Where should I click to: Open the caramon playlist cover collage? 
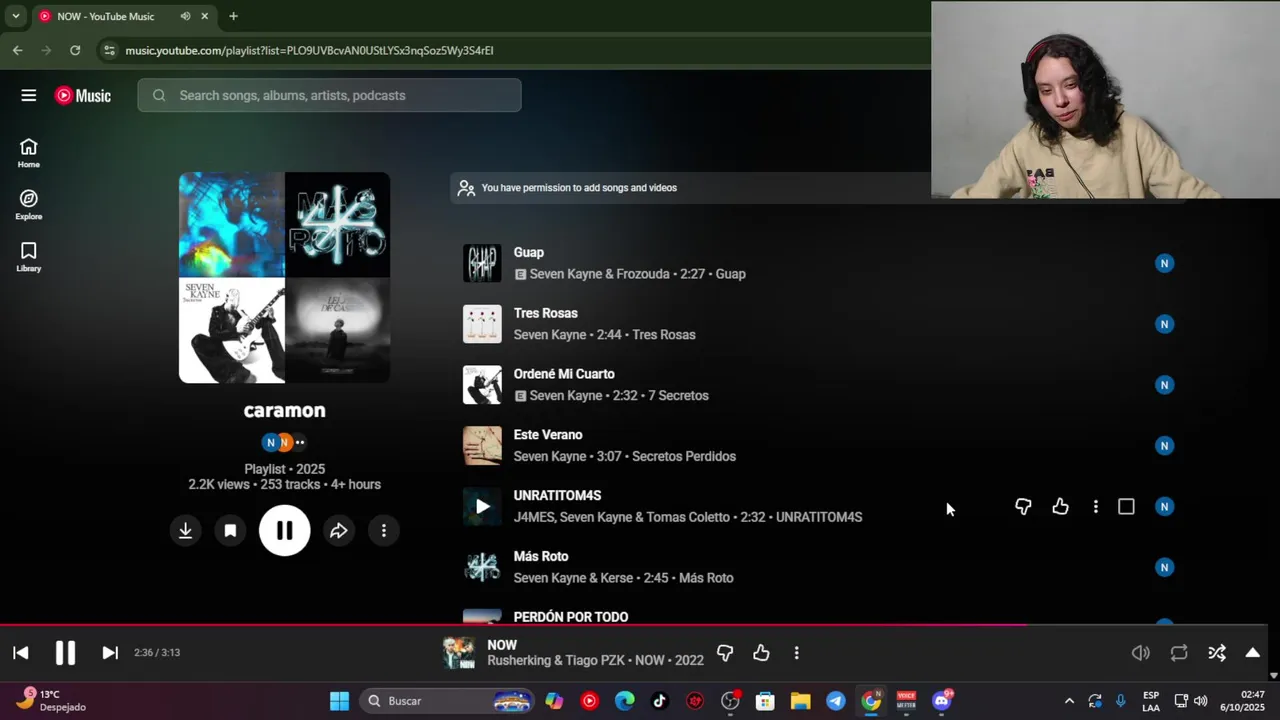coord(285,278)
